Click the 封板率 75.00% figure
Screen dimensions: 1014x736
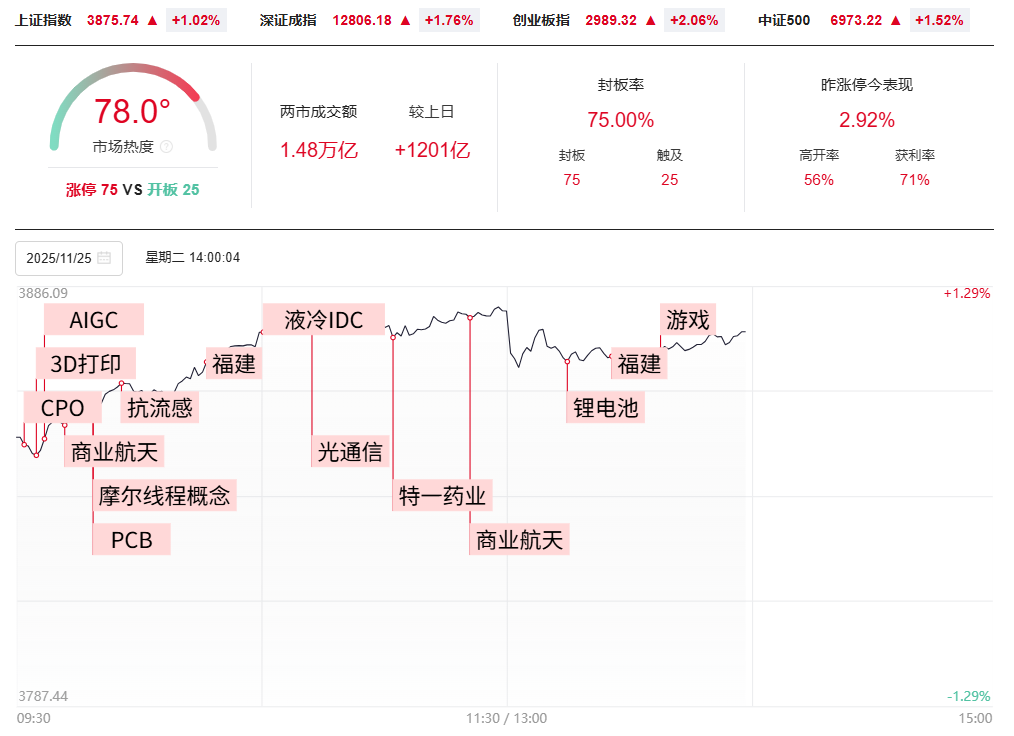[x=620, y=121]
